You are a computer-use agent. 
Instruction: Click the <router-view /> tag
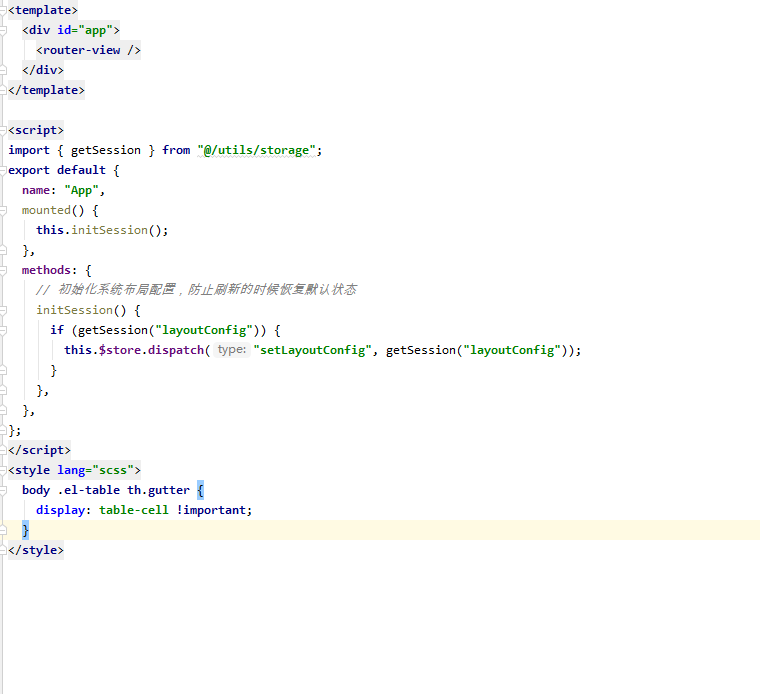[88, 50]
